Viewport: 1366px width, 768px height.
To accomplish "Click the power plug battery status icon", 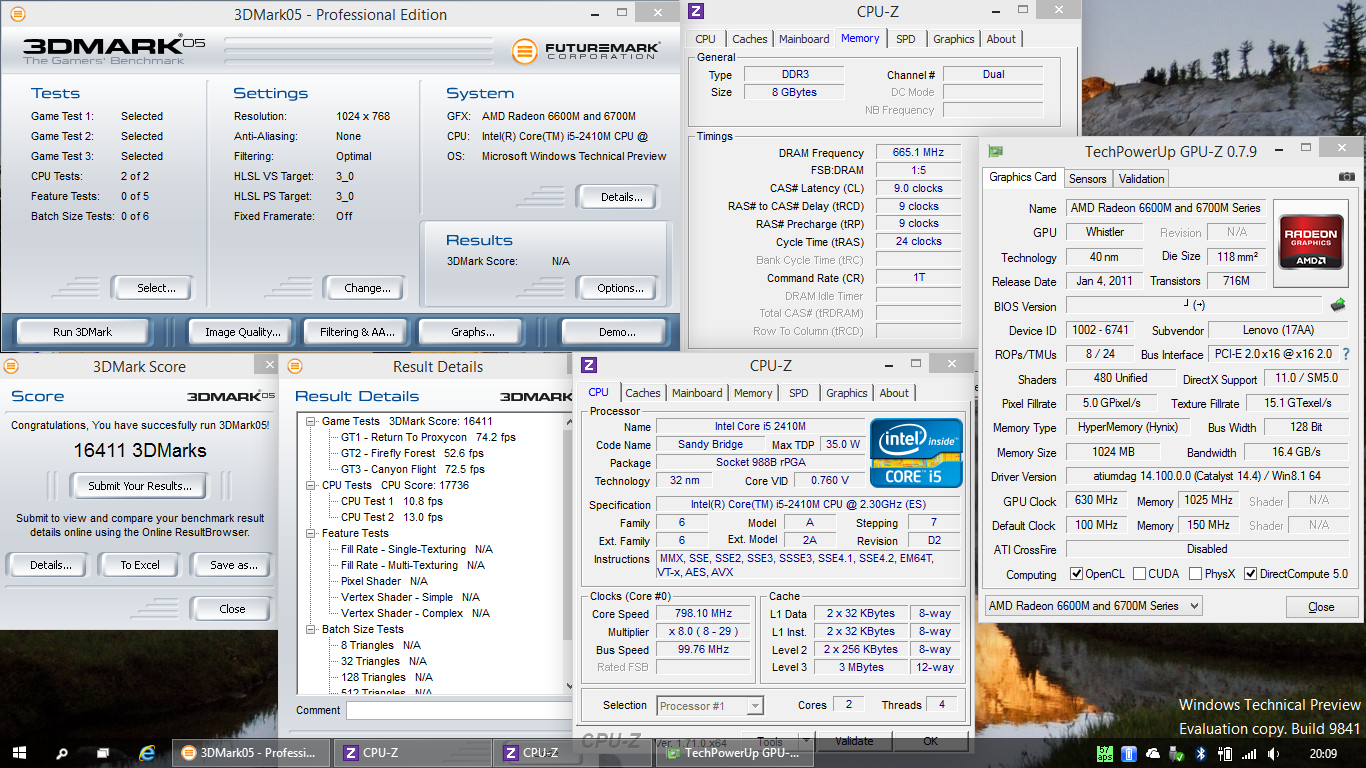I will coord(1226,753).
